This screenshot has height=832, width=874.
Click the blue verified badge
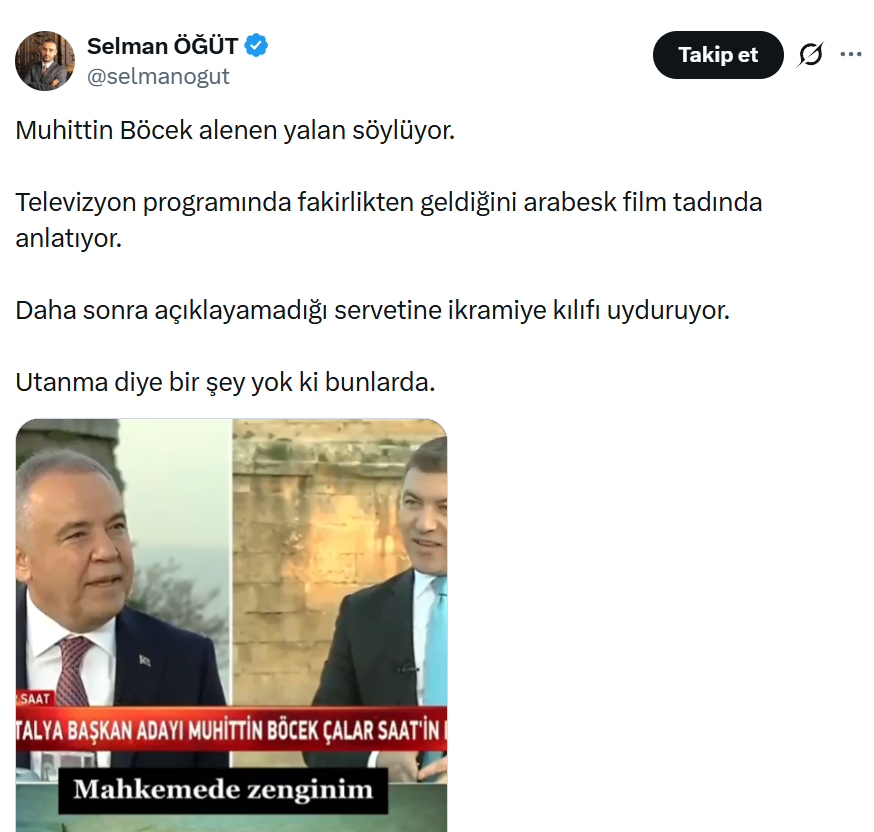point(256,46)
